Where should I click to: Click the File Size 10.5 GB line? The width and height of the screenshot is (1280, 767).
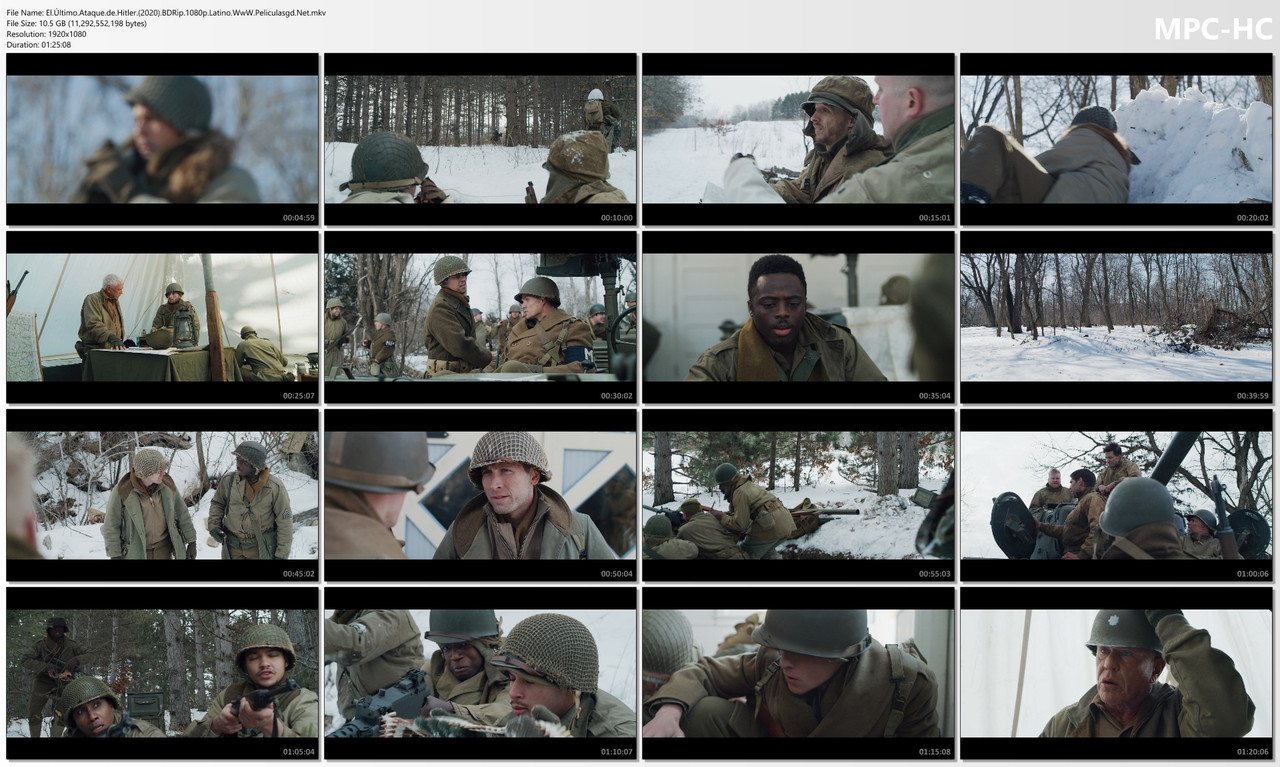pos(76,24)
